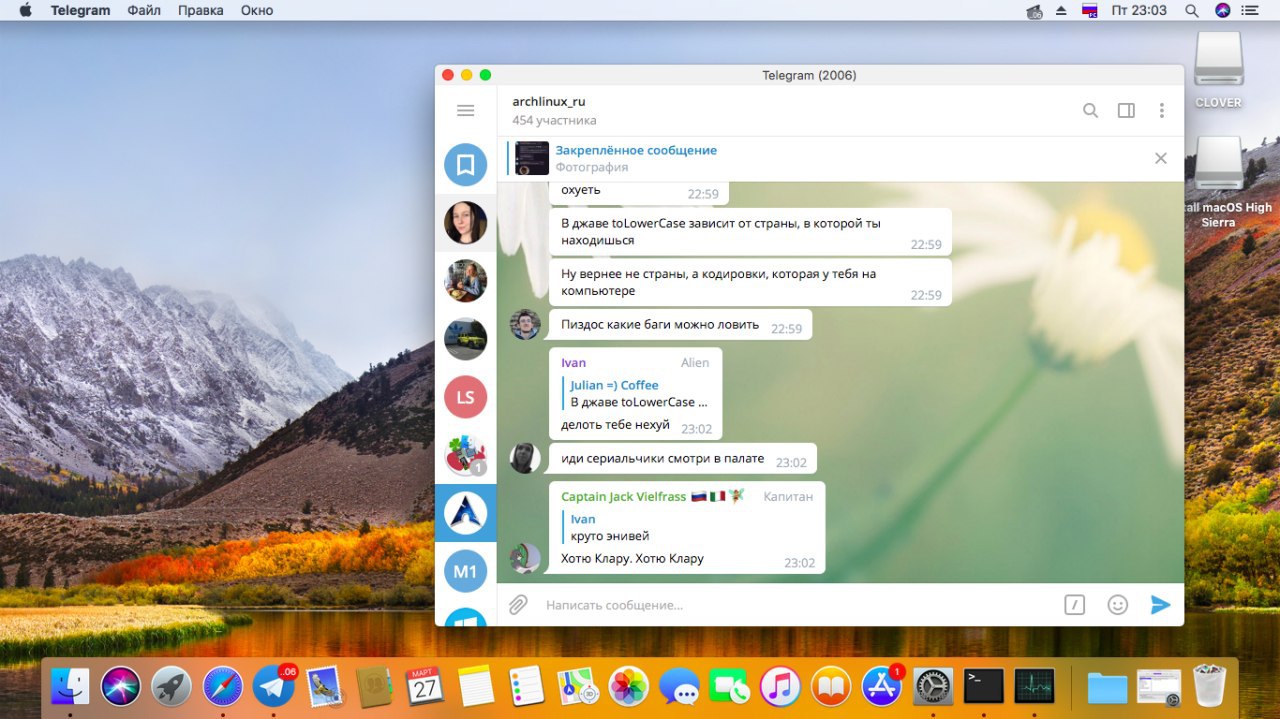The height and width of the screenshot is (719, 1280).
Task: Click avatar beside 'какие баги можно ловить' message
Action: point(525,324)
